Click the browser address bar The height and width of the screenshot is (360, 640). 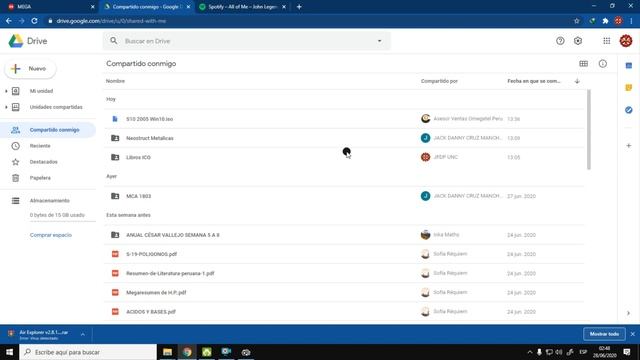tap(306, 21)
